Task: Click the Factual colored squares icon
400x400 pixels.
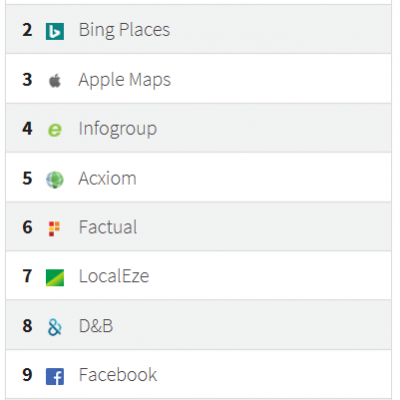Action: [54, 229]
